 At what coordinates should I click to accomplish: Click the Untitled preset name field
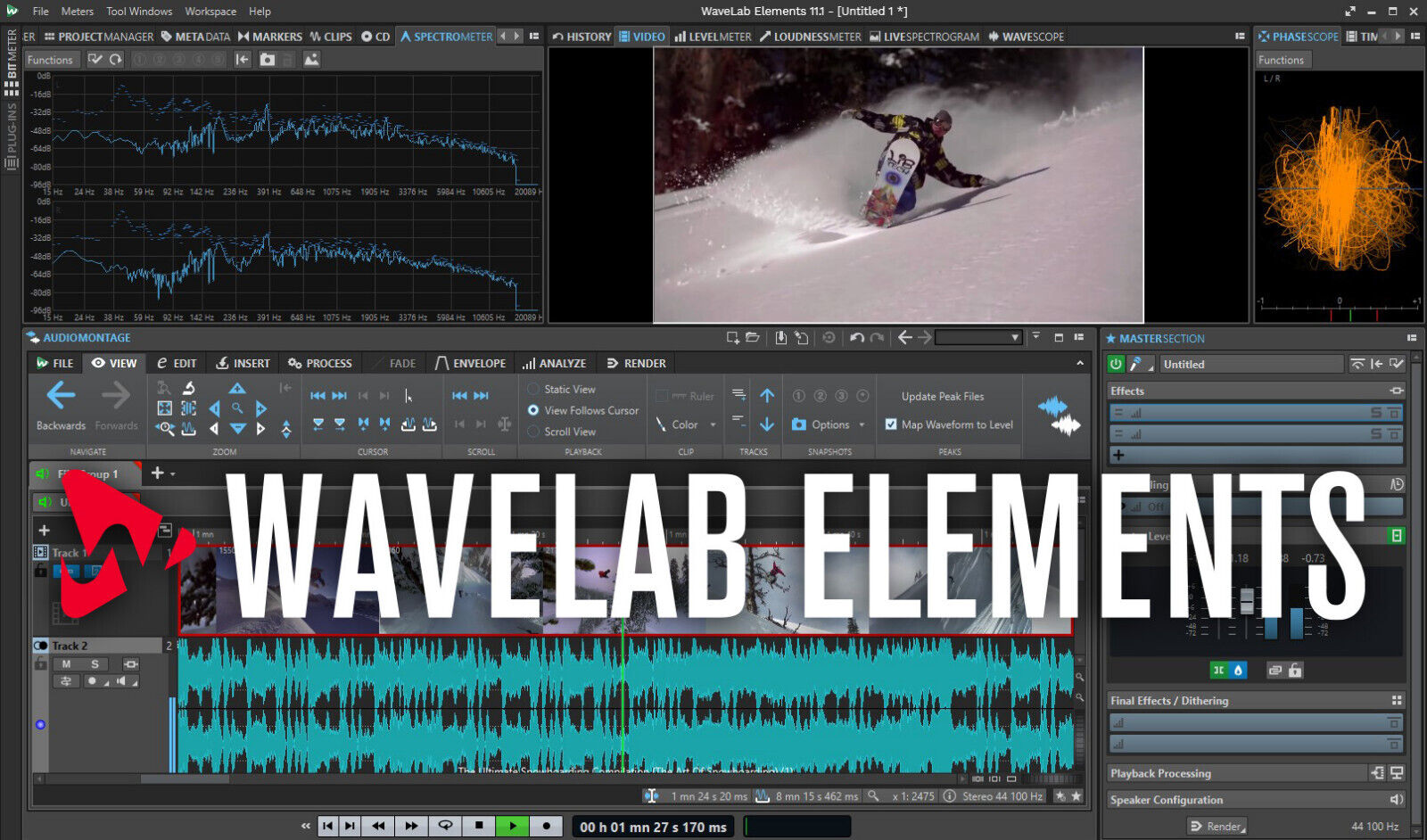(1251, 364)
